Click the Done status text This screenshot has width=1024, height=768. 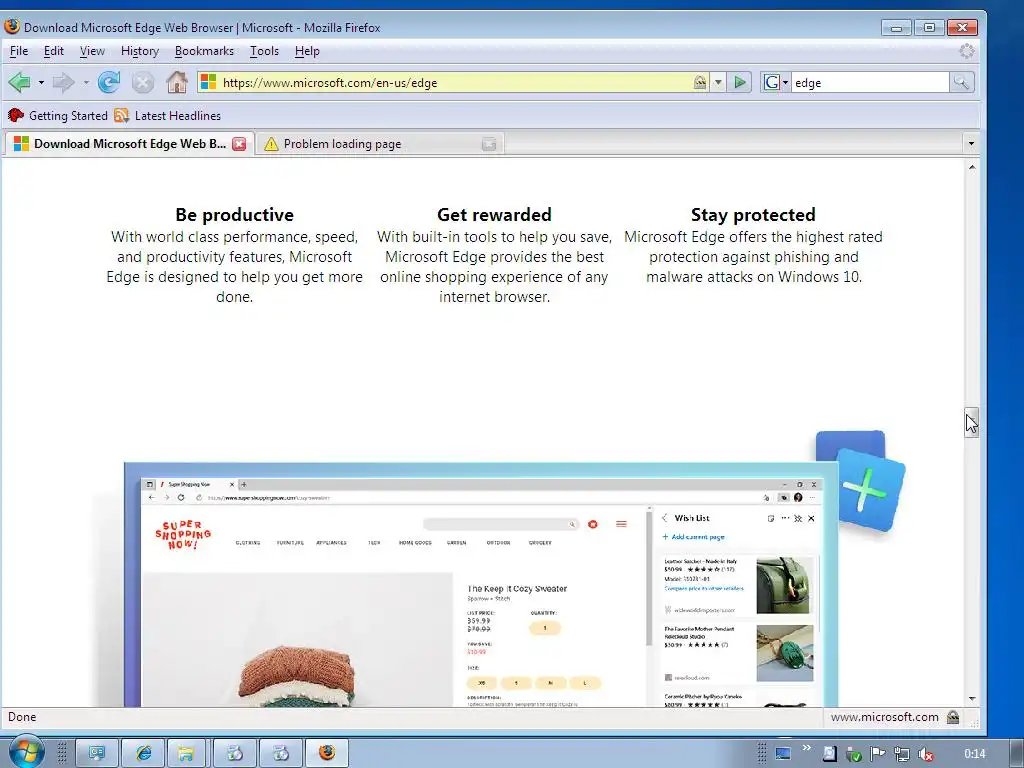pos(22,717)
